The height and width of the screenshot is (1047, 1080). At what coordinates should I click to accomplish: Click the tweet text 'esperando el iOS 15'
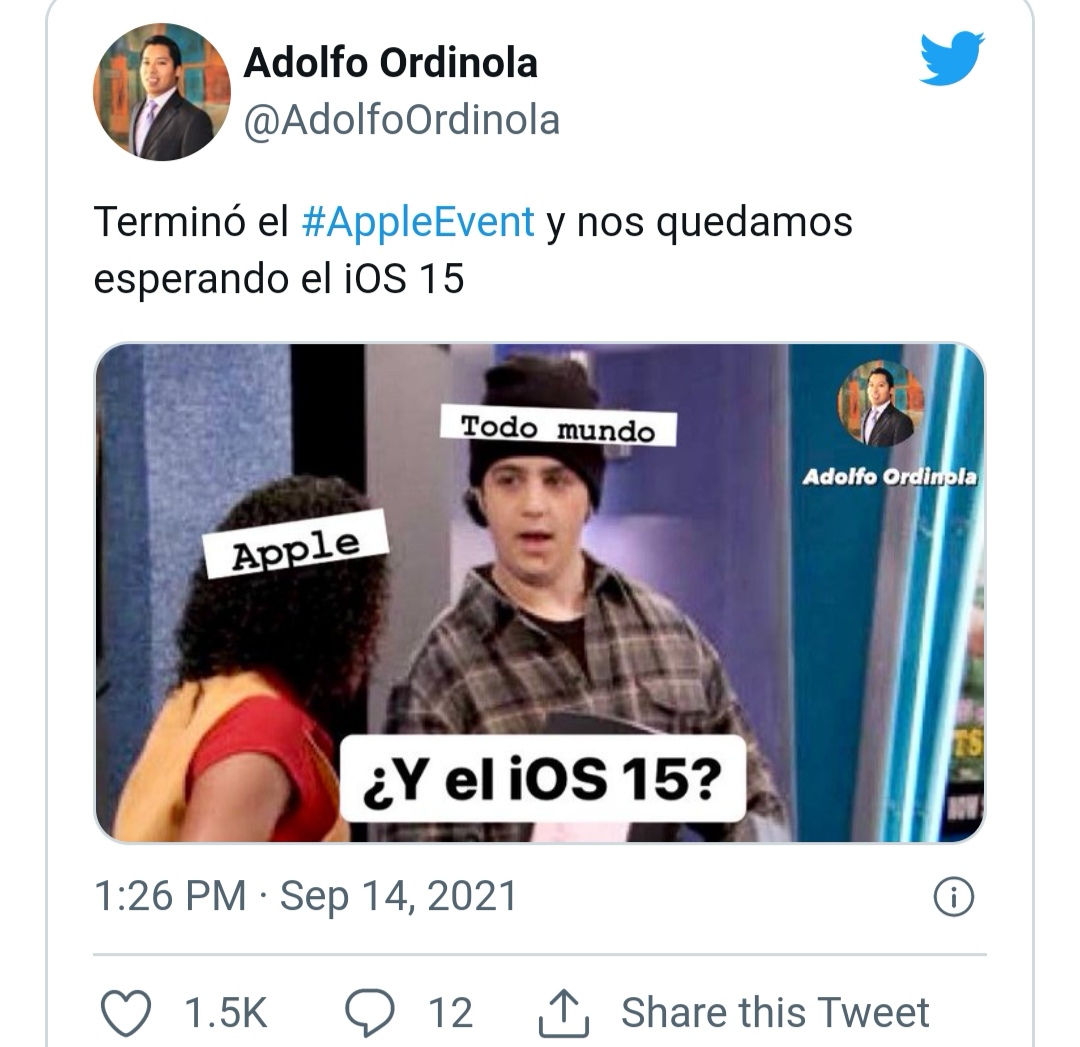point(279,279)
